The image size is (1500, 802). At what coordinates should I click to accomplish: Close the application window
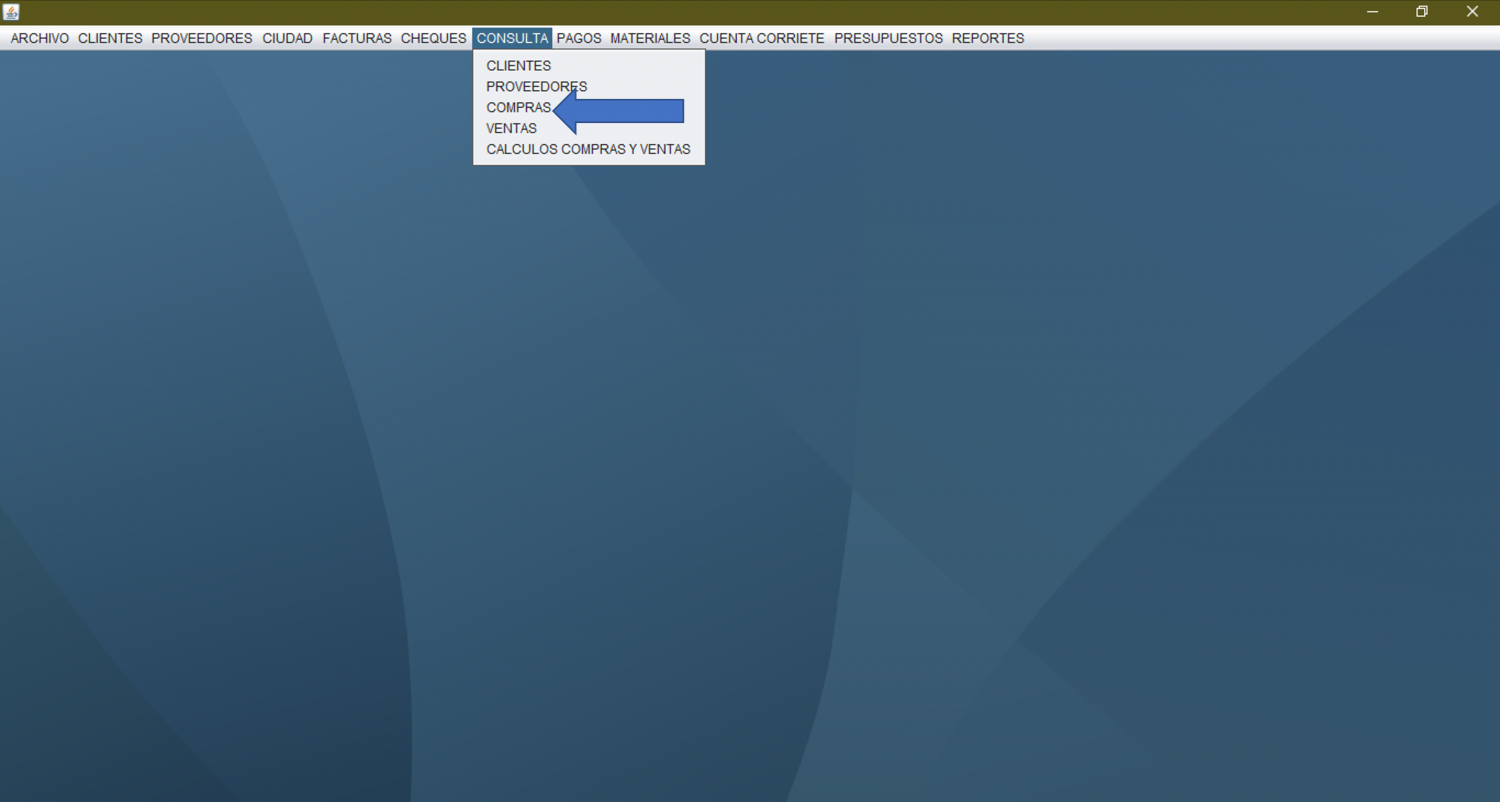1472,12
